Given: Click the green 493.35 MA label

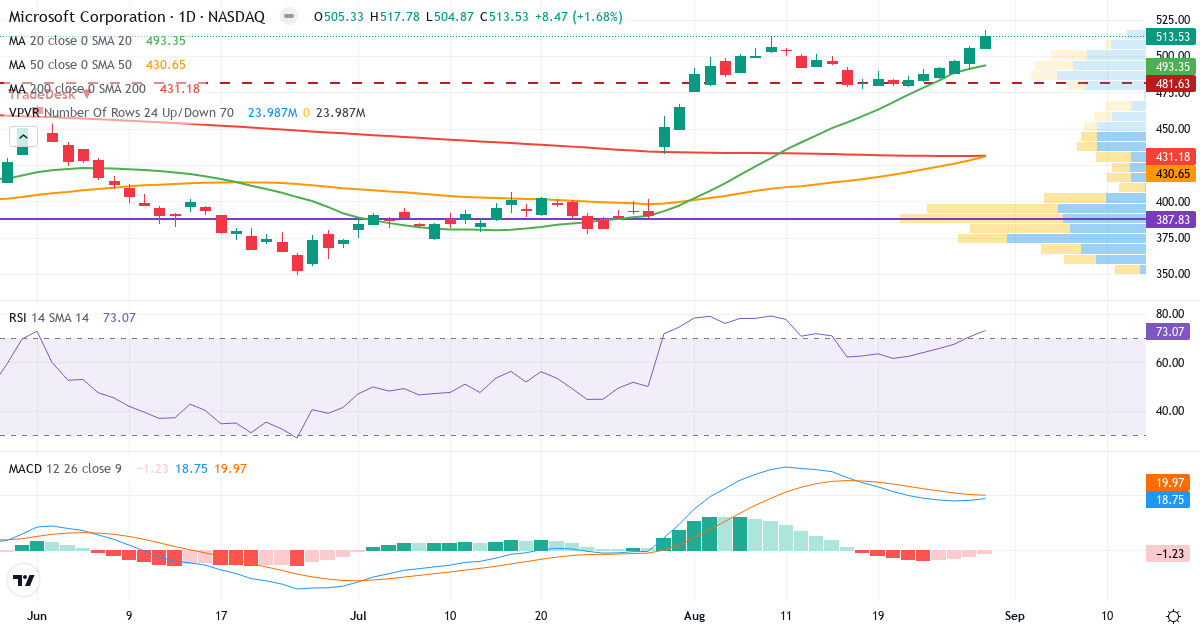Looking at the screenshot, I should 1171,66.
